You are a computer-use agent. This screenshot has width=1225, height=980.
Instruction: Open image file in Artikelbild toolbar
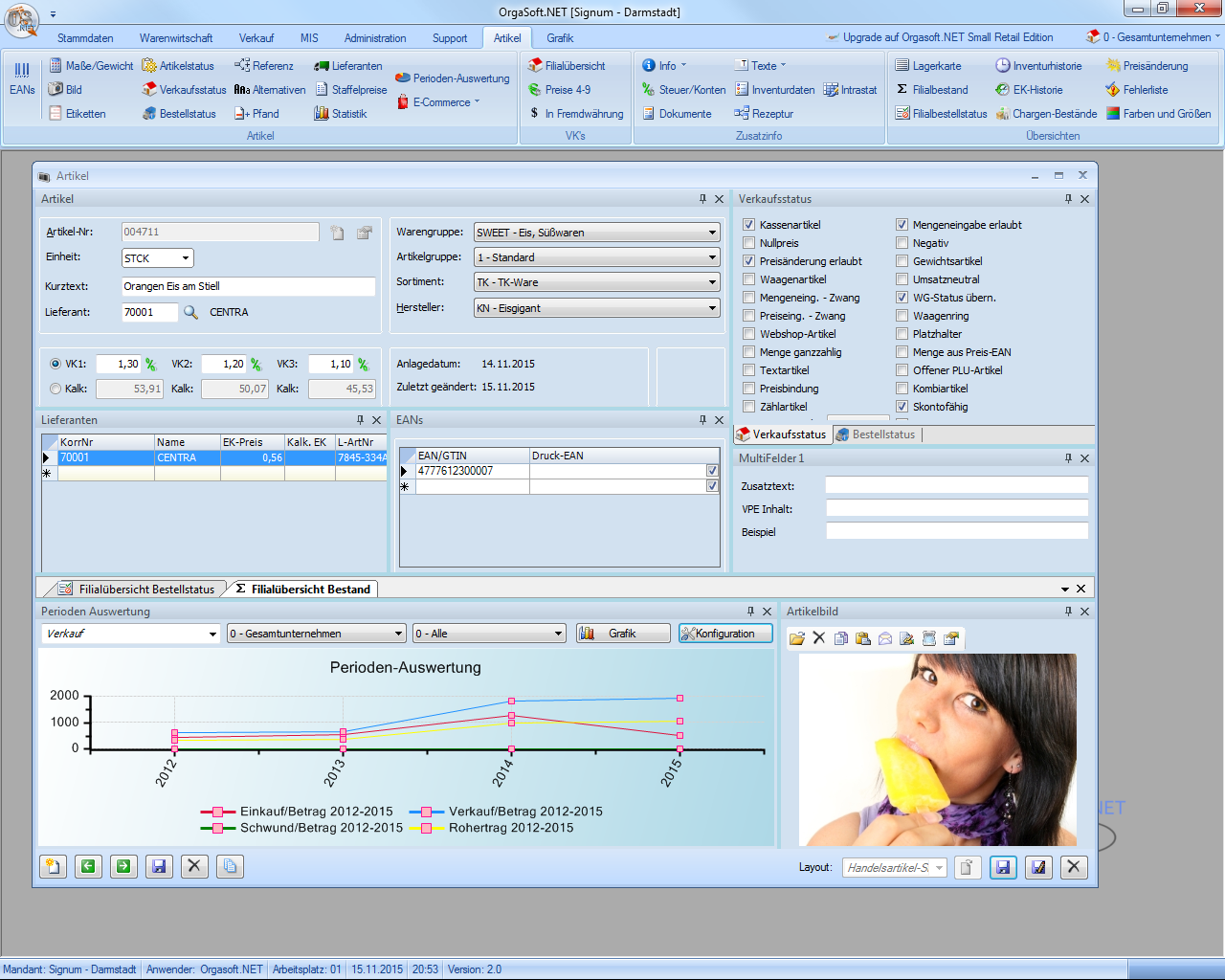click(797, 638)
